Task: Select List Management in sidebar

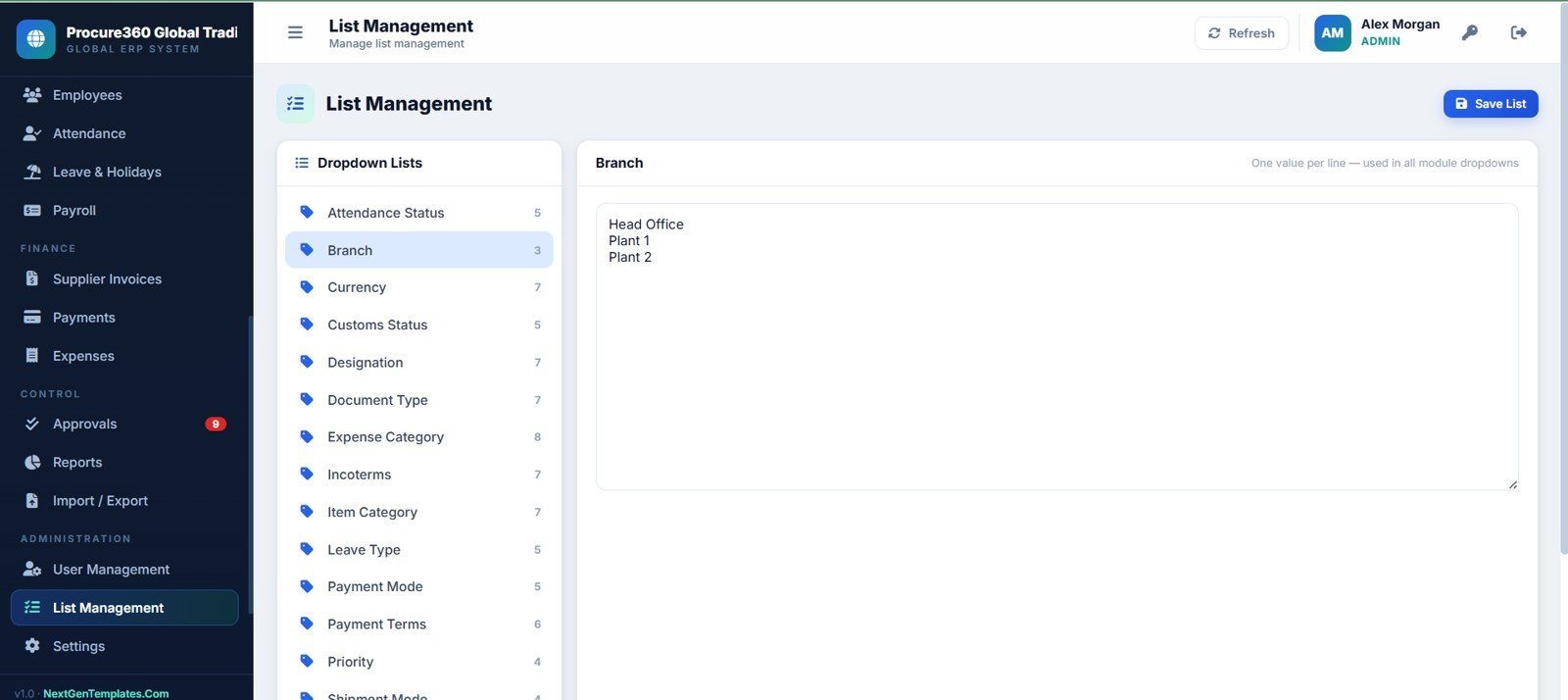Action: 124,607
